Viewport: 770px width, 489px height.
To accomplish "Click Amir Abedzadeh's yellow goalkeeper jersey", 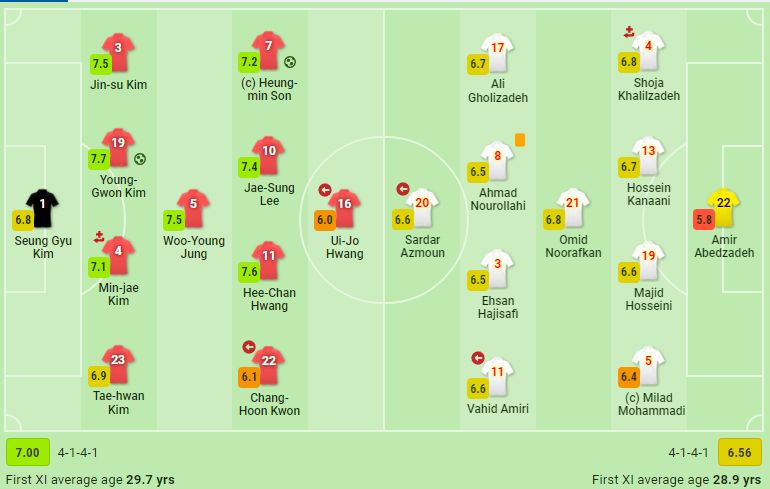I will click(724, 205).
